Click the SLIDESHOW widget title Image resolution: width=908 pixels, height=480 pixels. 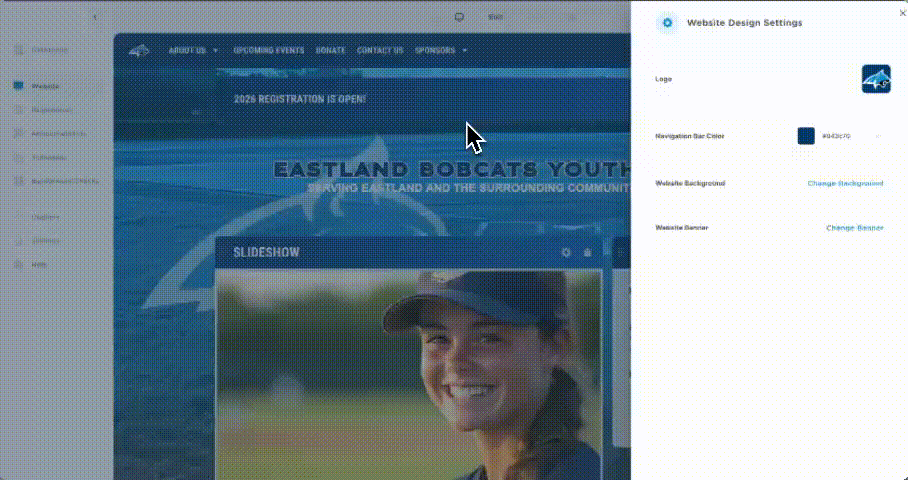click(x=266, y=252)
